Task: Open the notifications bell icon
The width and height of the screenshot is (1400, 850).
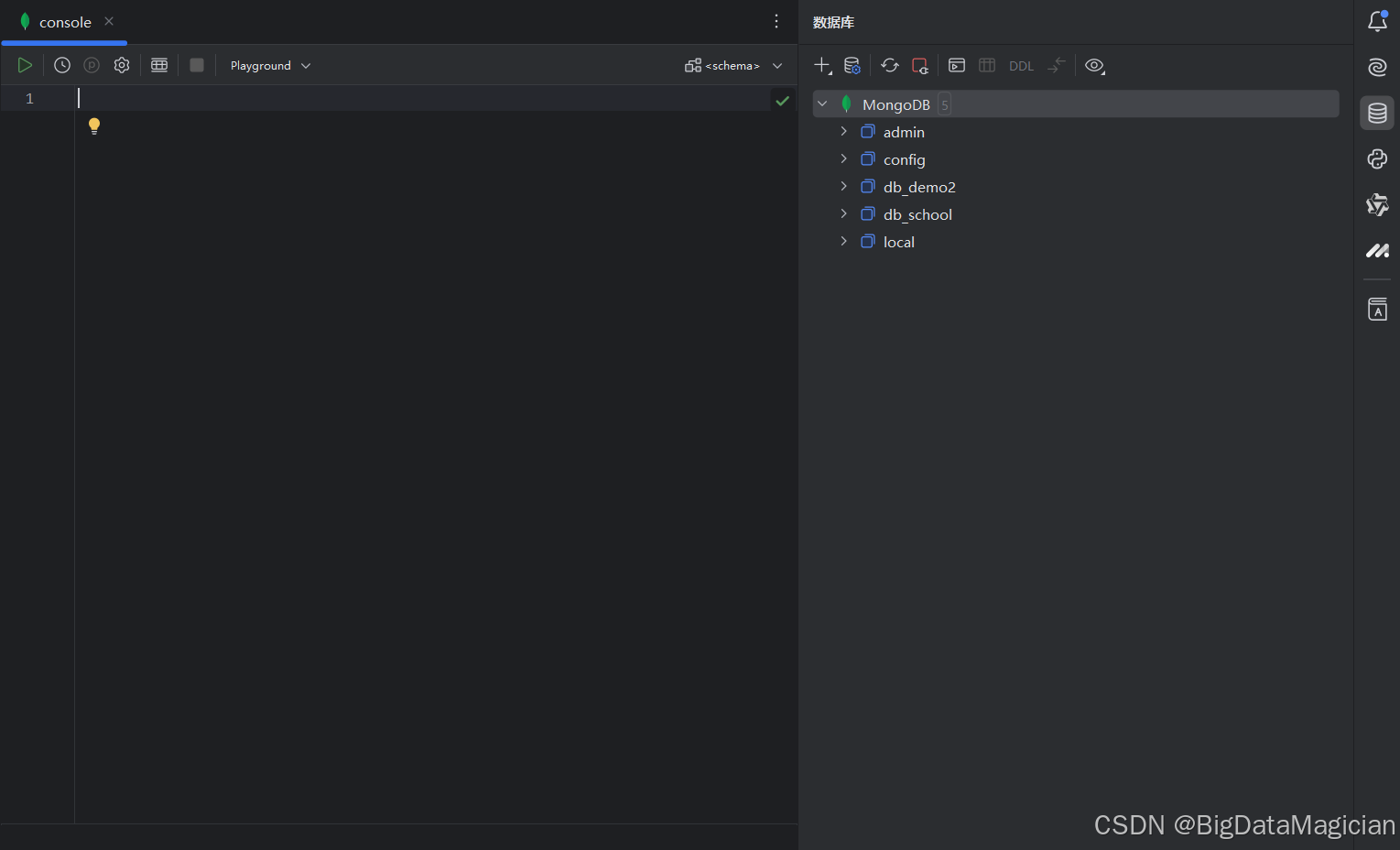Action: pyautogui.click(x=1377, y=21)
